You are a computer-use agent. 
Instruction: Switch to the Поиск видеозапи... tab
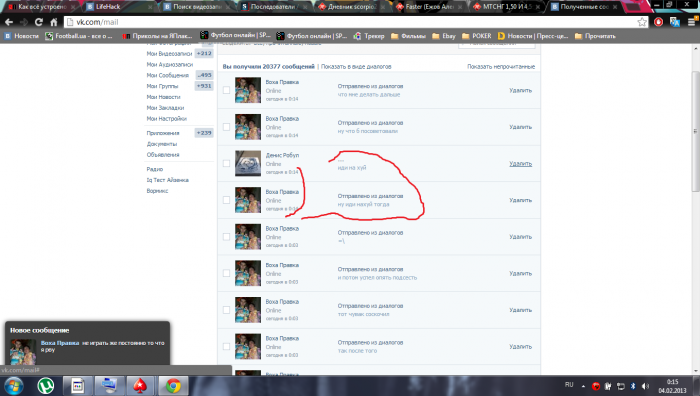click(x=196, y=7)
